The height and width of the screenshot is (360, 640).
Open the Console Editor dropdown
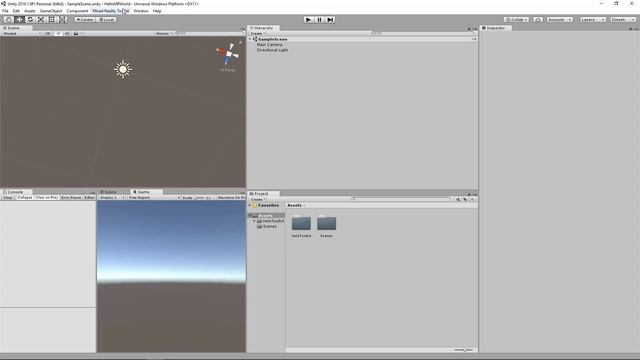(x=89, y=198)
